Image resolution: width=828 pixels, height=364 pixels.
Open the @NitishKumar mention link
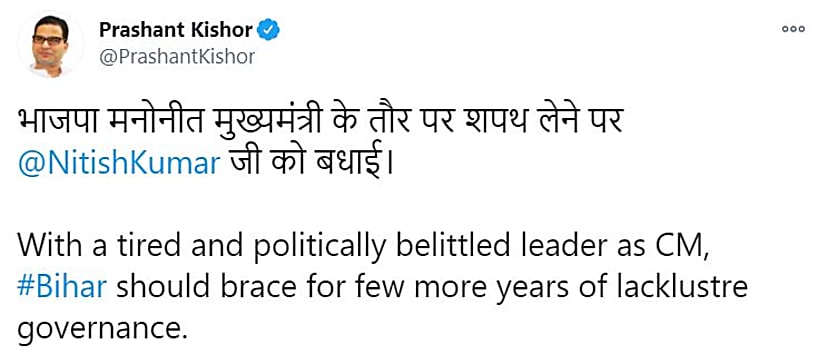(x=119, y=164)
